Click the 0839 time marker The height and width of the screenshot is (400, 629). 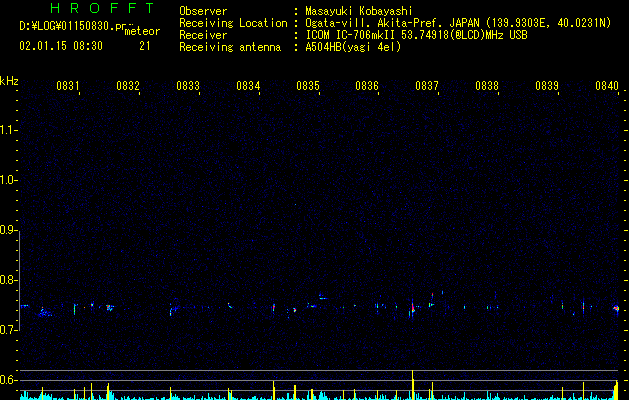pyautogui.click(x=547, y=86)
